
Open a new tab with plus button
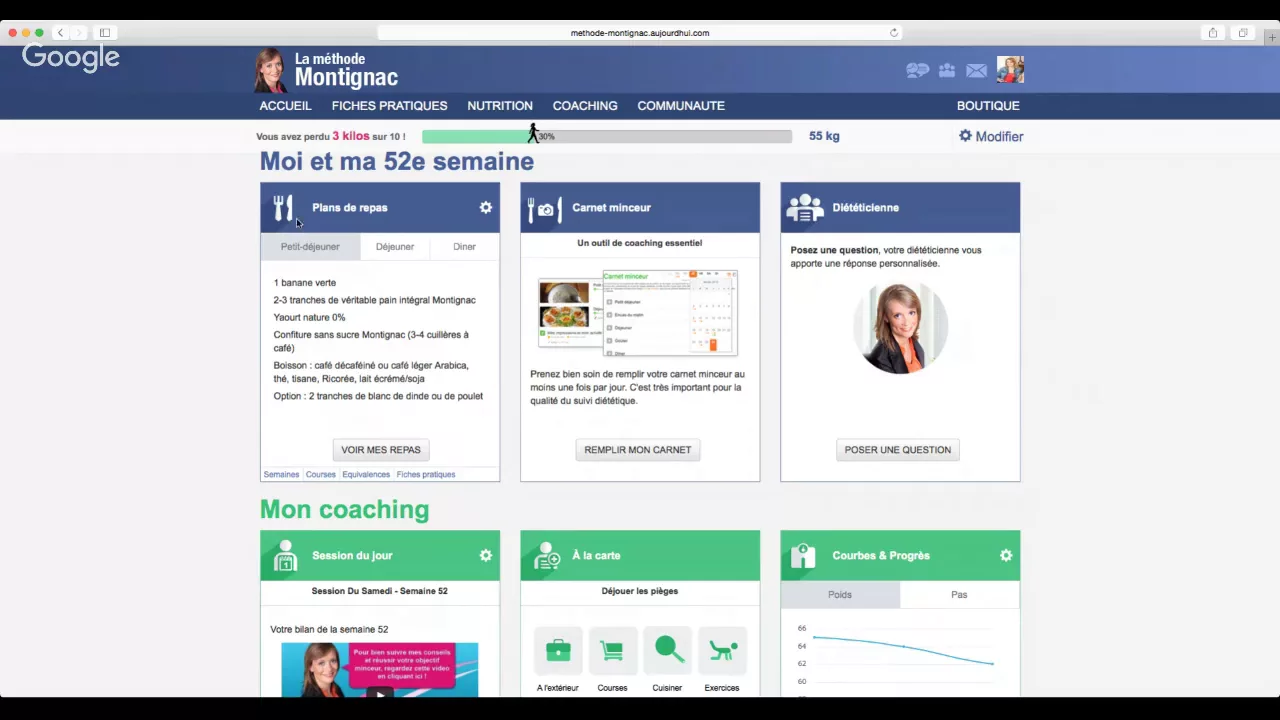[1272, 38]
